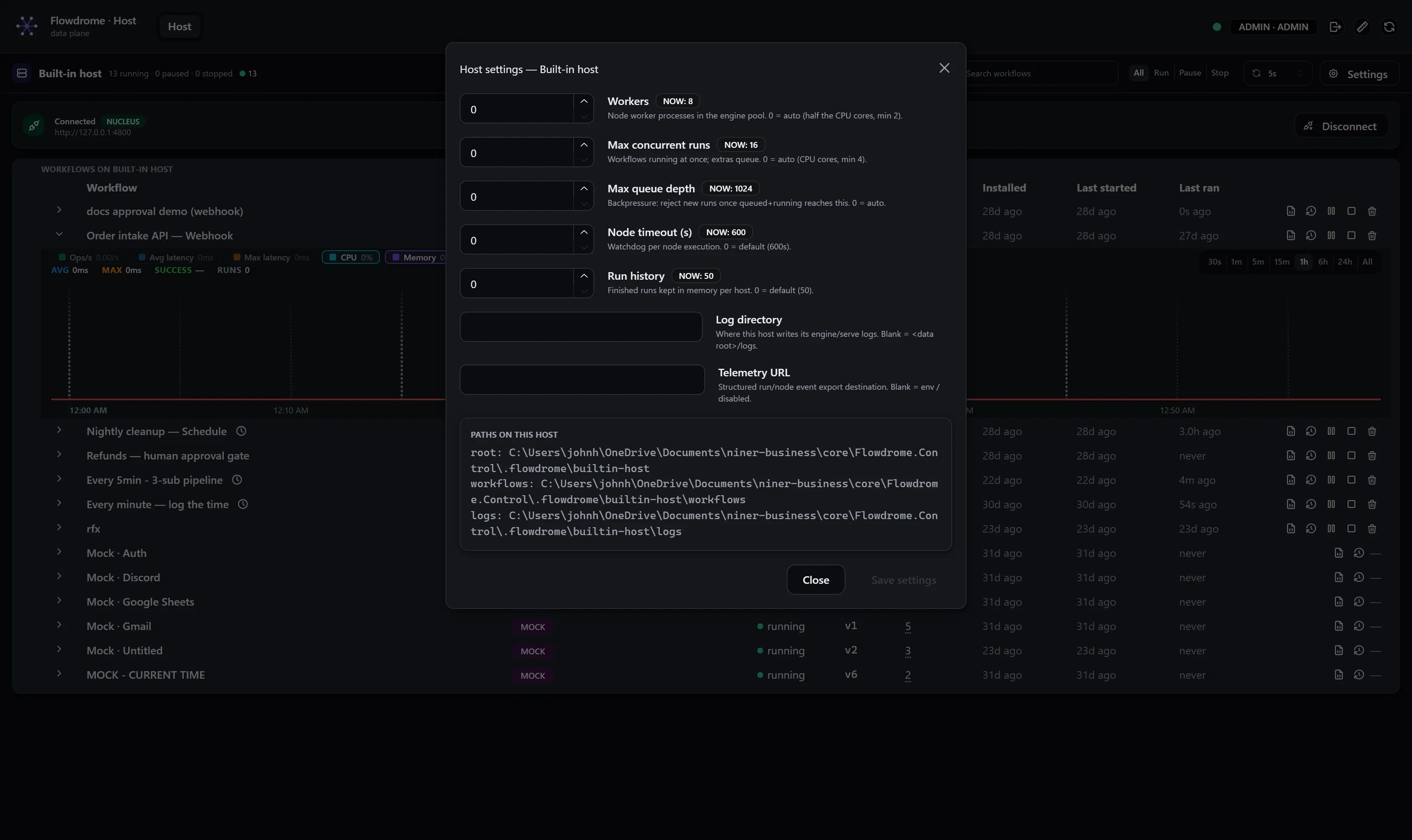Click the Search workflows field

click(x=1041, y=73)
